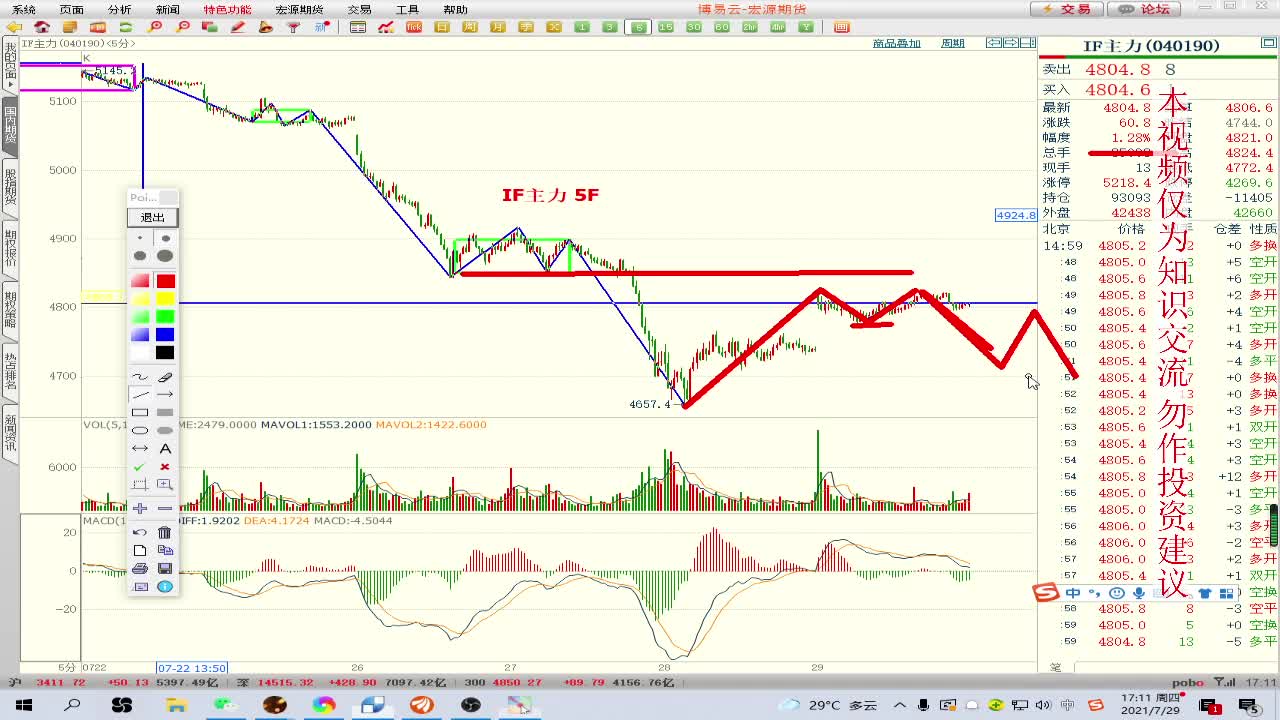Switch to tick chart view icon
This screenshot has height=720, width=1280.
[x=414, y=27]
